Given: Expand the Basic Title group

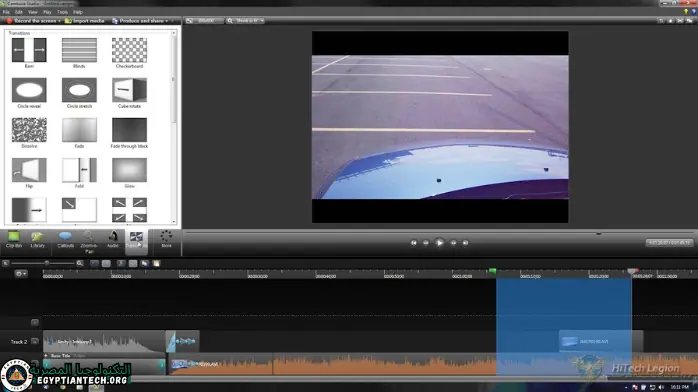Looking at the screenshot, I should pos(45,356).
